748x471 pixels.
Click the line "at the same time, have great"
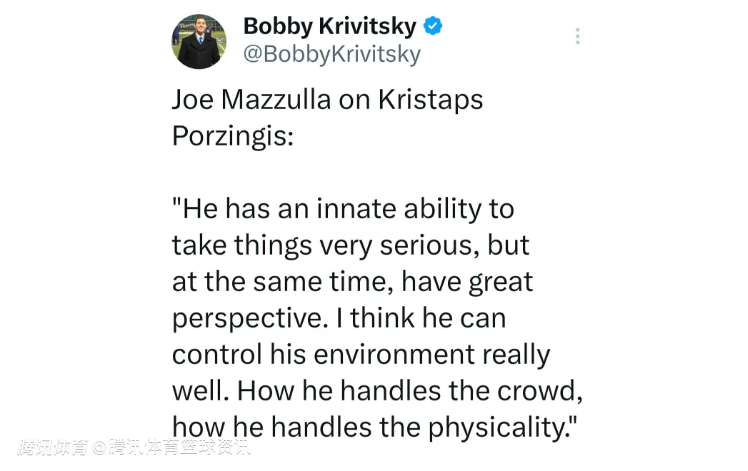click(352, 281)
